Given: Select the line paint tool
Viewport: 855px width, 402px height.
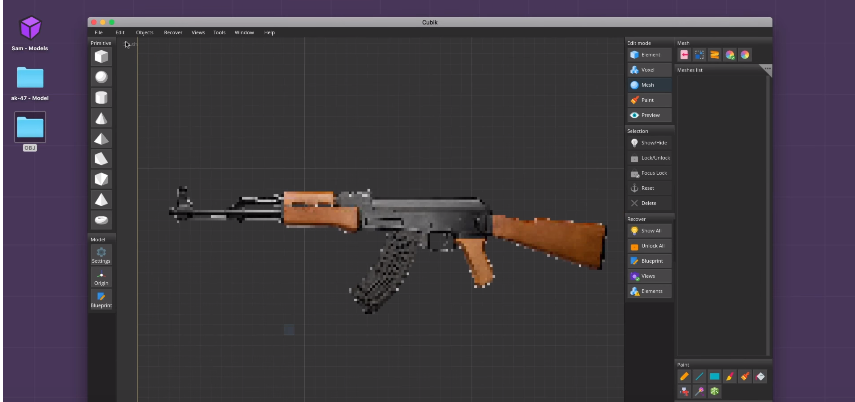Looking at the screenshot, I should [700, 376].
